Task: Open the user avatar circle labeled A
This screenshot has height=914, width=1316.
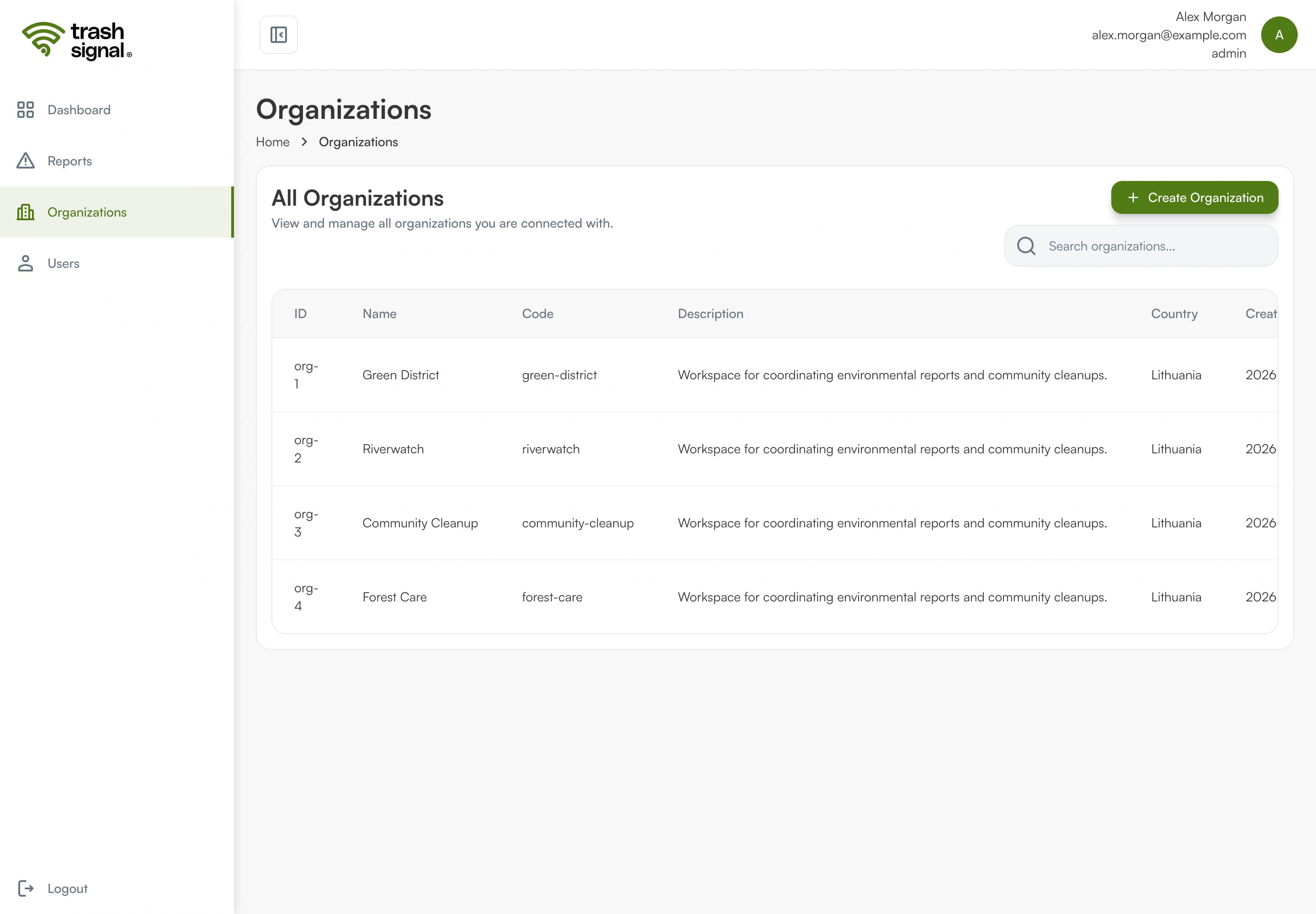Action: coord(1279,35)
